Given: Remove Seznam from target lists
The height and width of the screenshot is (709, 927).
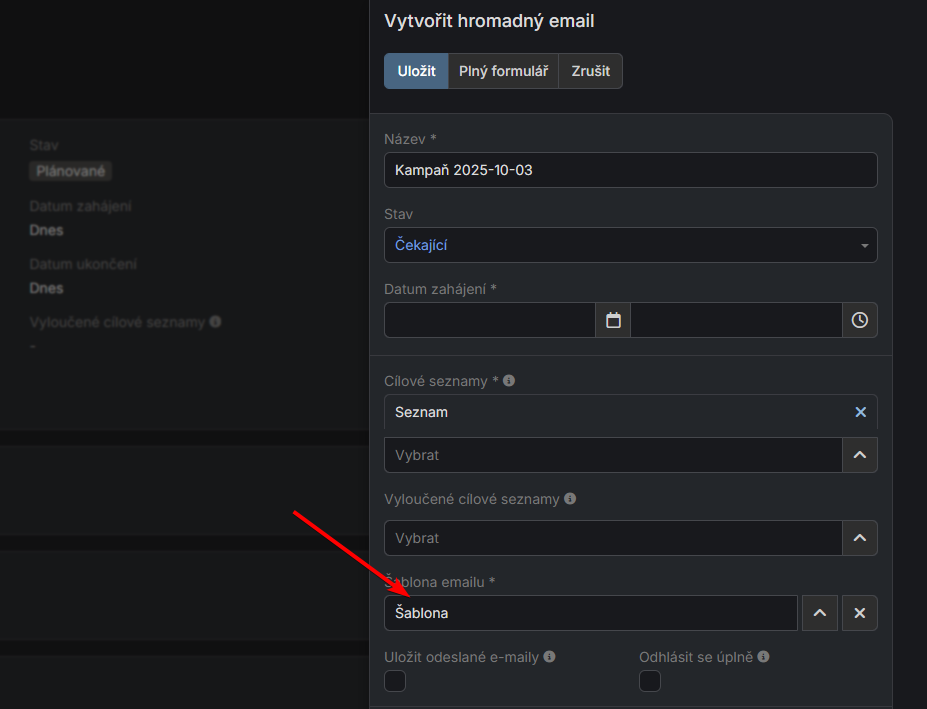Looking at the screenshot, I should click(860, 412).
